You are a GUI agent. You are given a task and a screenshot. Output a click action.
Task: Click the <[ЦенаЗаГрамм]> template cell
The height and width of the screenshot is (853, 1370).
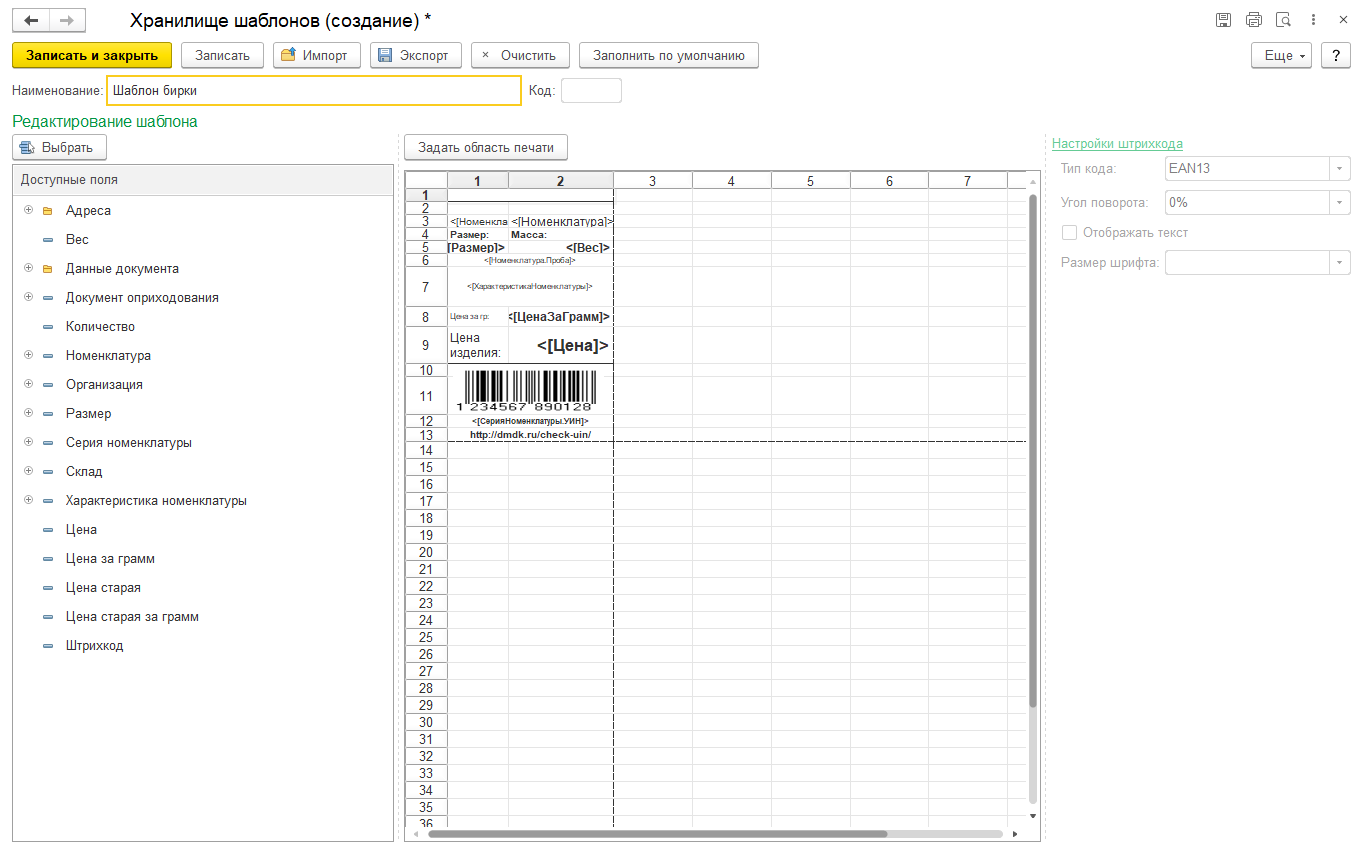559,317
